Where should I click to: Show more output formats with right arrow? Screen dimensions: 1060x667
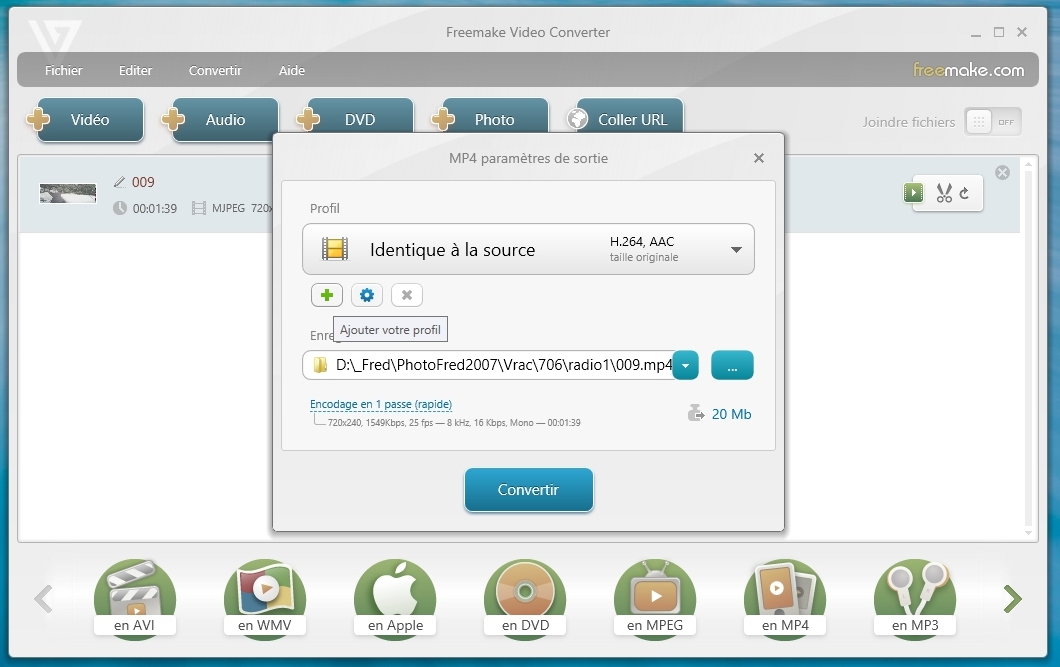click(1012, 599)
